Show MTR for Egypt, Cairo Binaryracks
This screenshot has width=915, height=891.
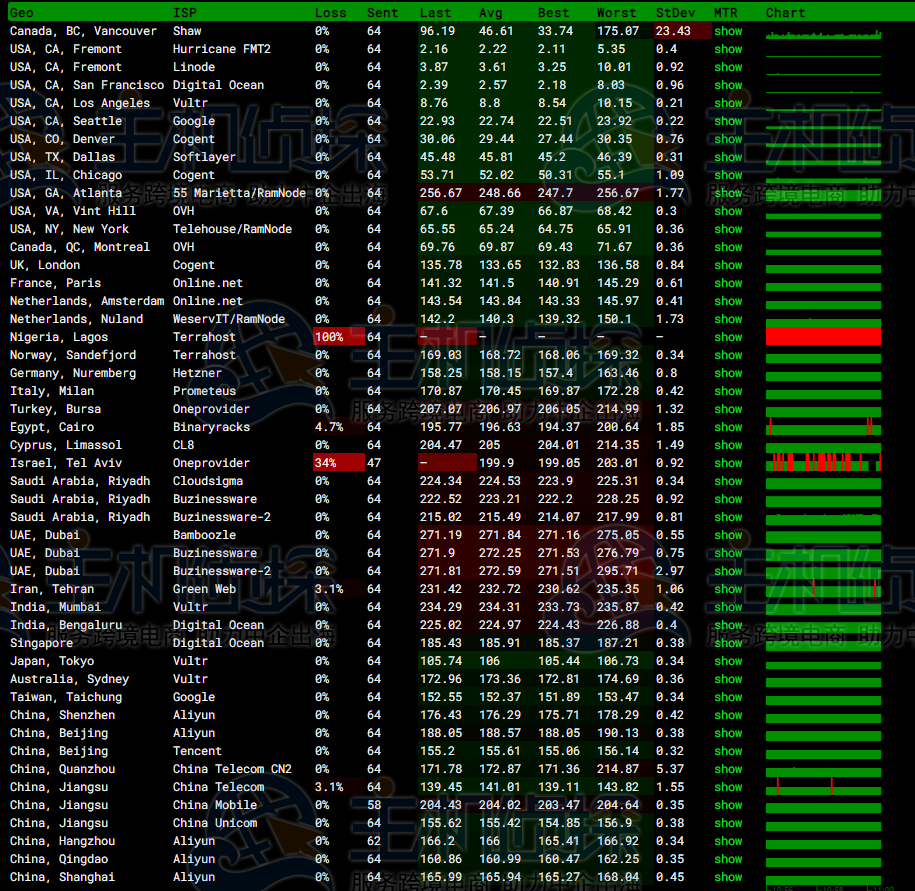tap(728, 427)
